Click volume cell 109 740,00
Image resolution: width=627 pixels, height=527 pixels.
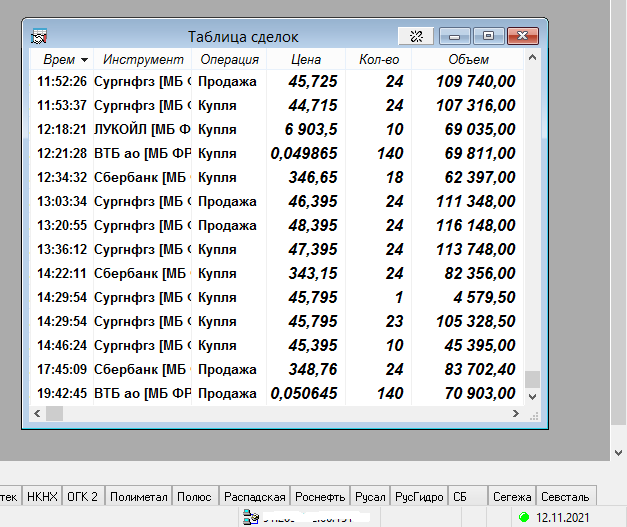(x=475, y=82)
